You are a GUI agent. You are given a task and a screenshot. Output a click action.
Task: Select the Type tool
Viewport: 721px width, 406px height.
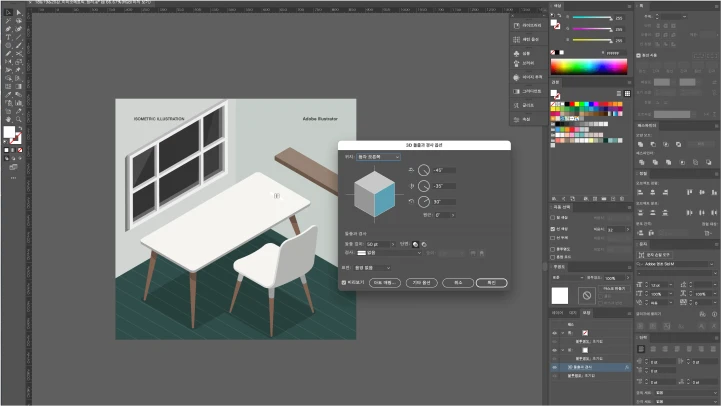click(8, 37)
